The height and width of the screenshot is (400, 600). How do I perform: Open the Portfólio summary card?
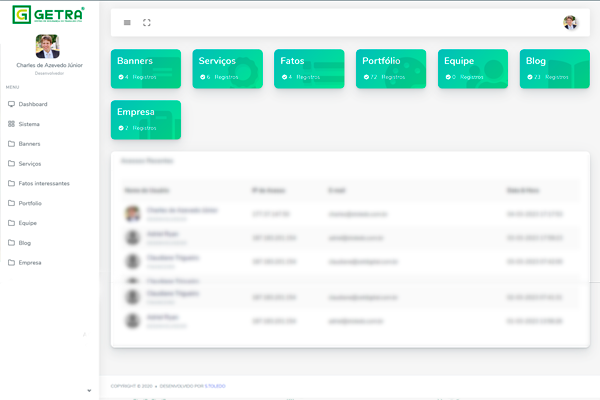391,68
